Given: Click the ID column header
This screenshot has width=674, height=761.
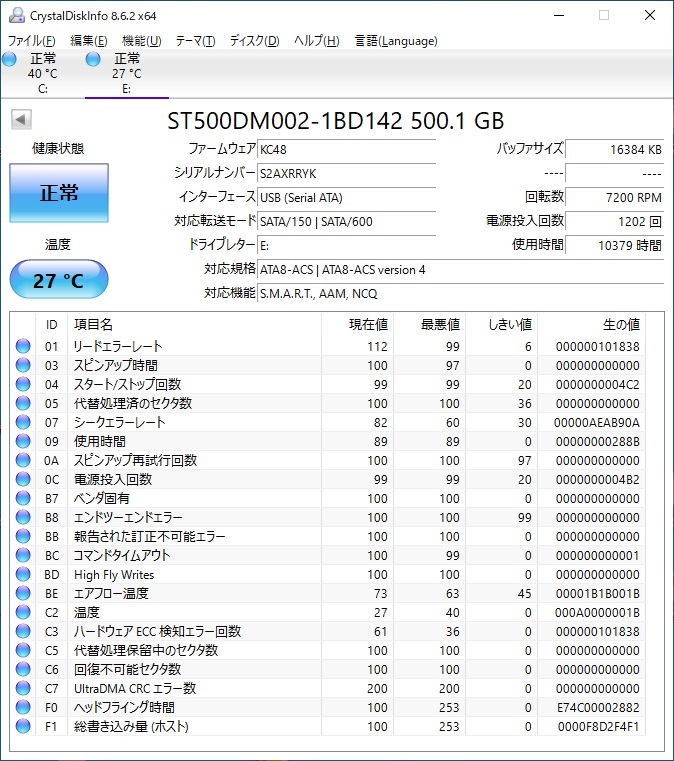Looking at the screenshot, I should 51,324.
